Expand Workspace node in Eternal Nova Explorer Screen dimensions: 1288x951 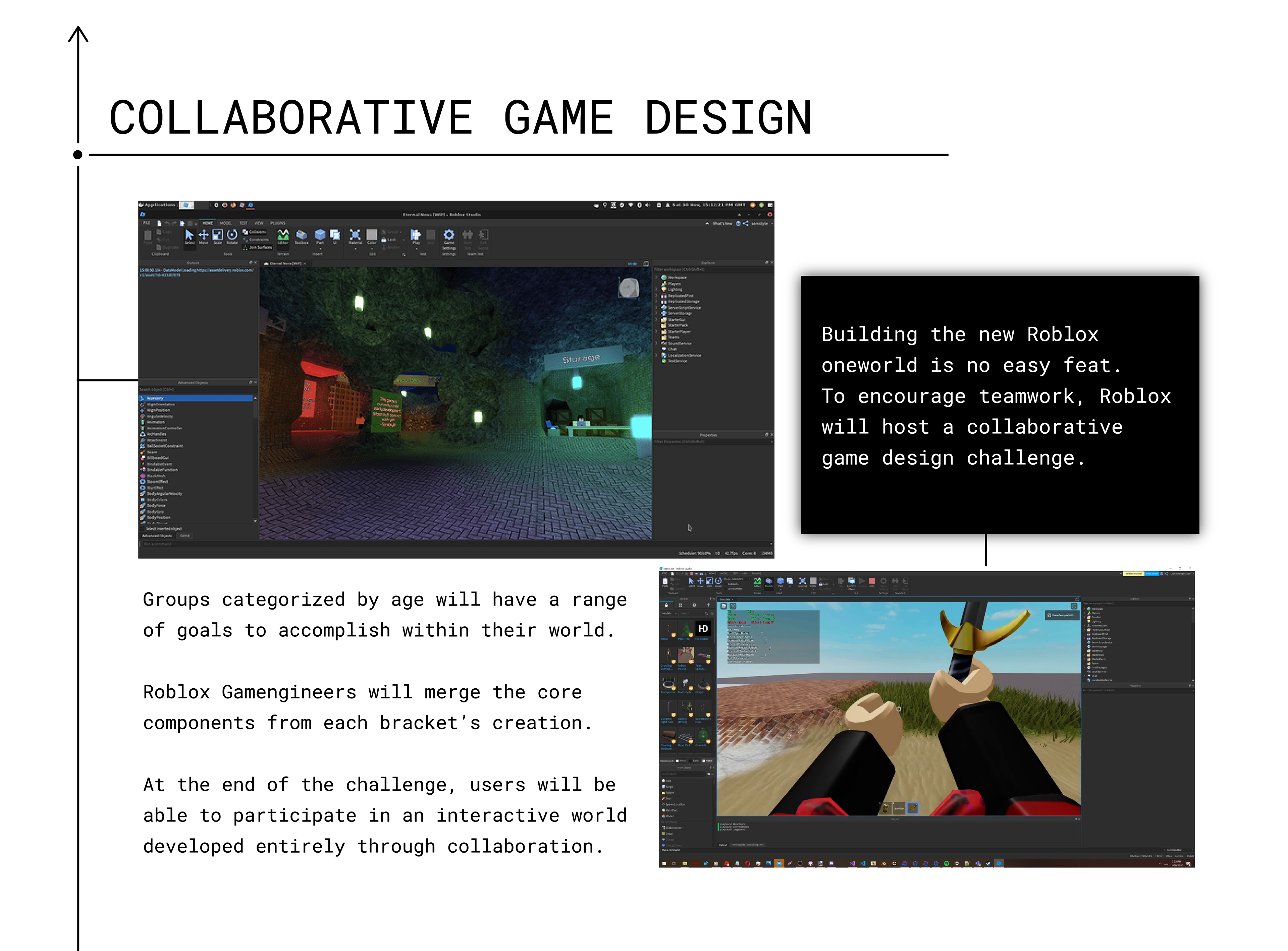click(x=657, y=277)
